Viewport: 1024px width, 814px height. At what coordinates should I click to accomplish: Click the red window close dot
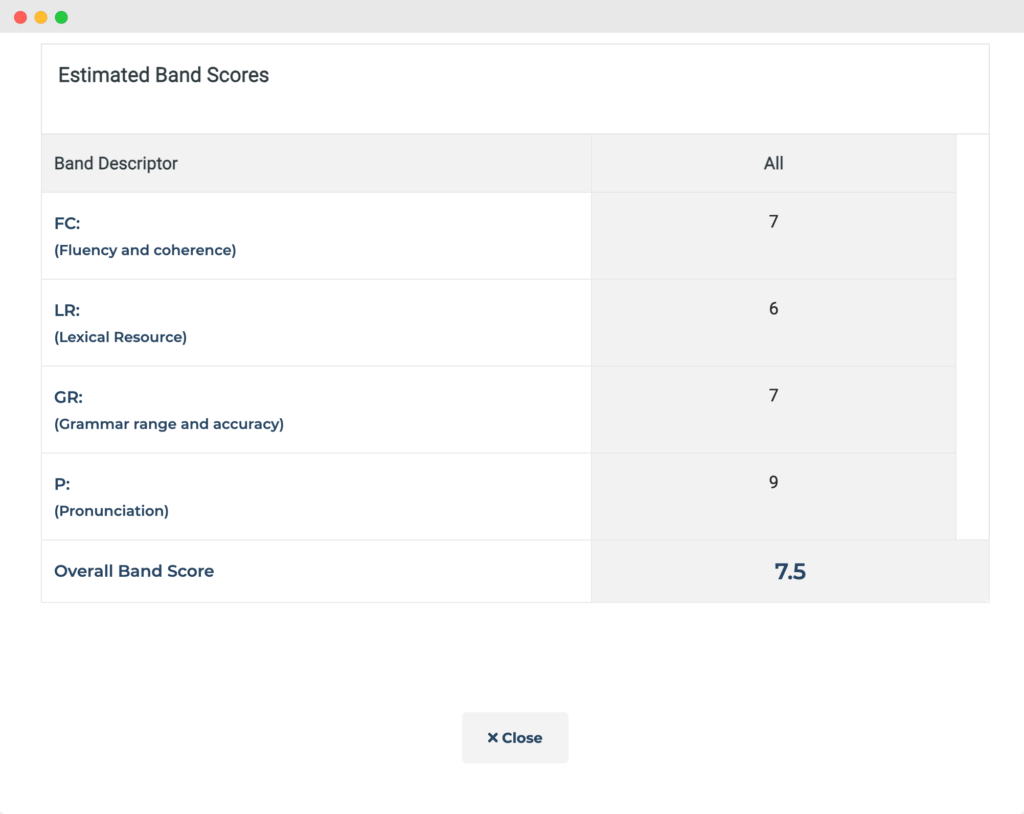[20, 17]
